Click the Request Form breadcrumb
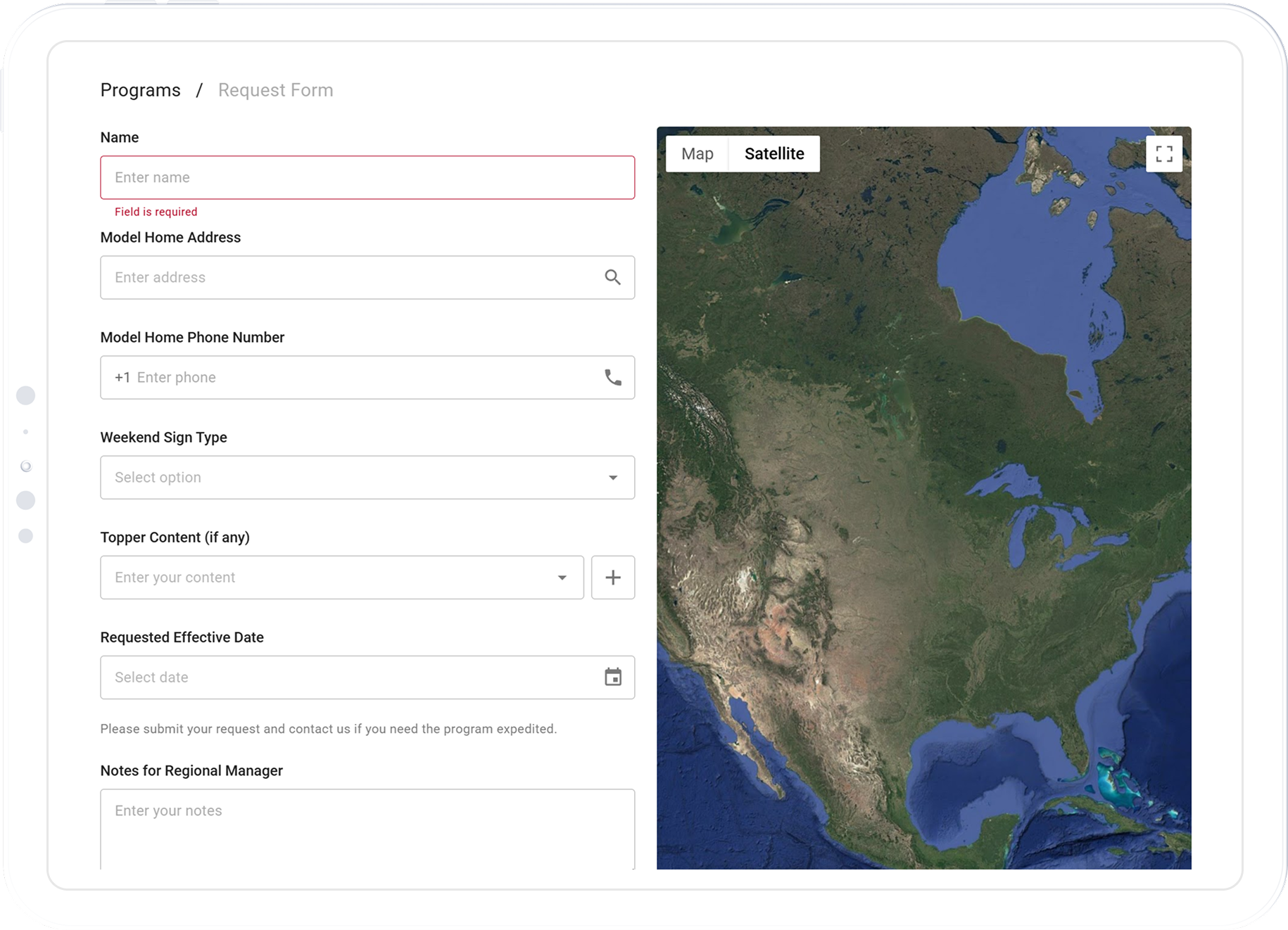The width and height of the screenshot is (1288, 930). point(275,90)
